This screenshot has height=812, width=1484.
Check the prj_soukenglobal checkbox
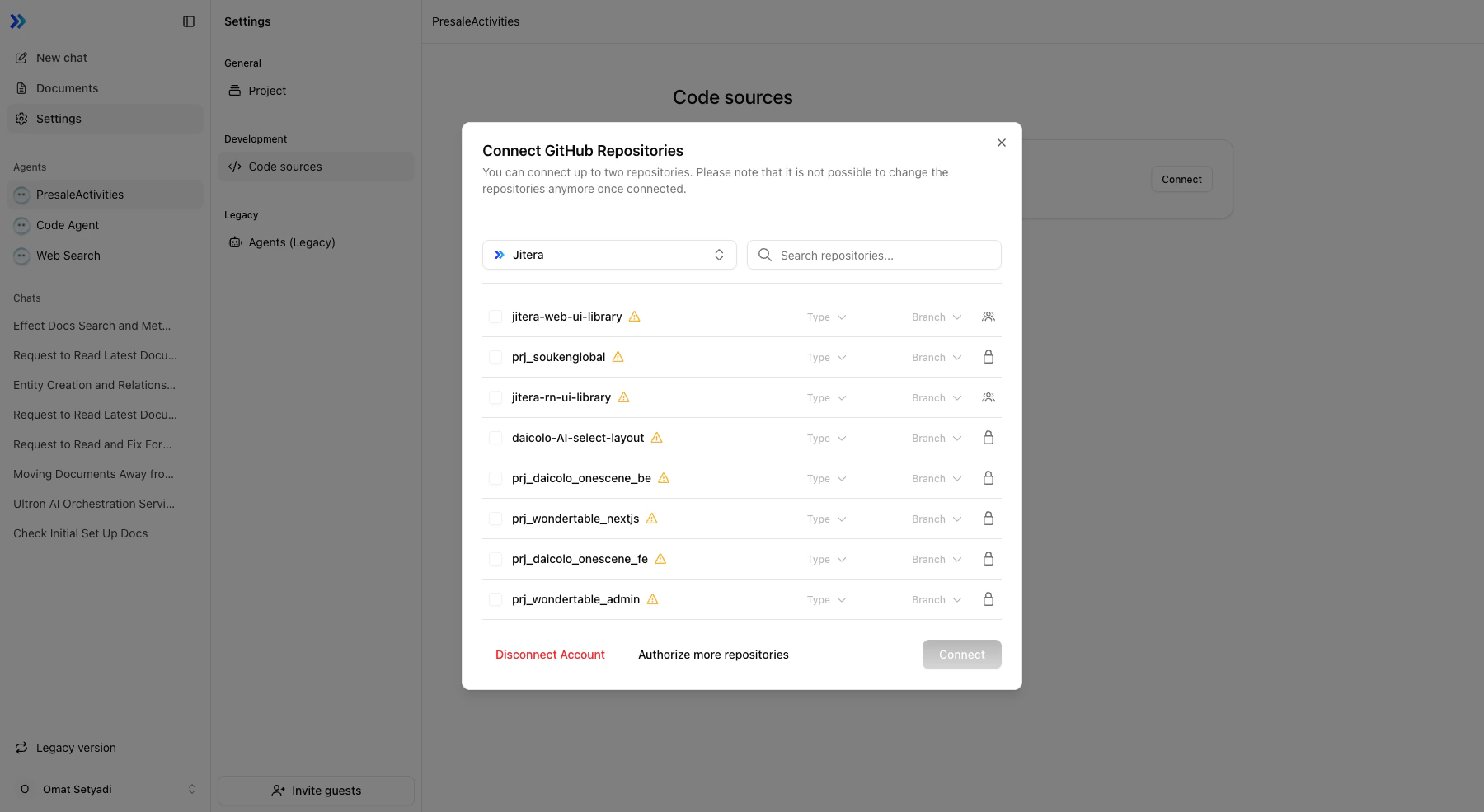point(495,357)
